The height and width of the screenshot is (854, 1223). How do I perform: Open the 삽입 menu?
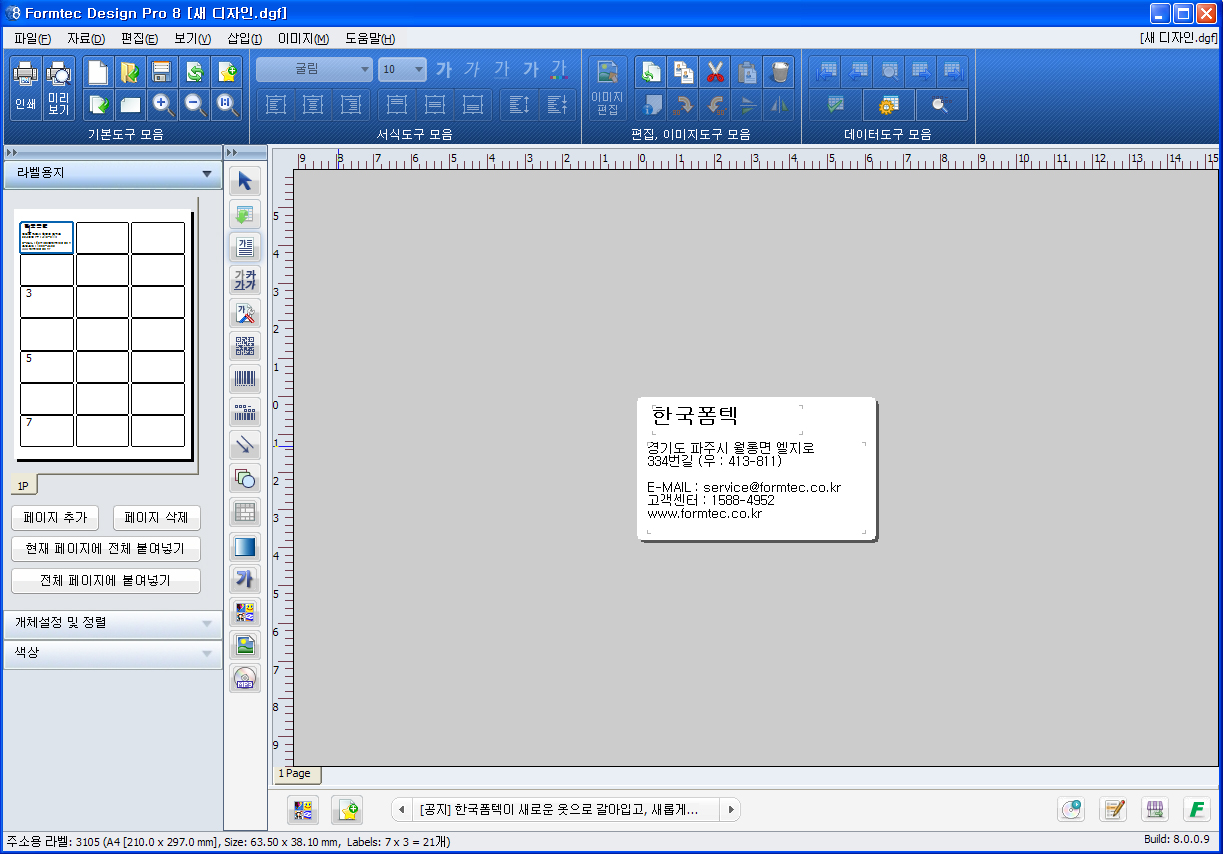point(245,38)
